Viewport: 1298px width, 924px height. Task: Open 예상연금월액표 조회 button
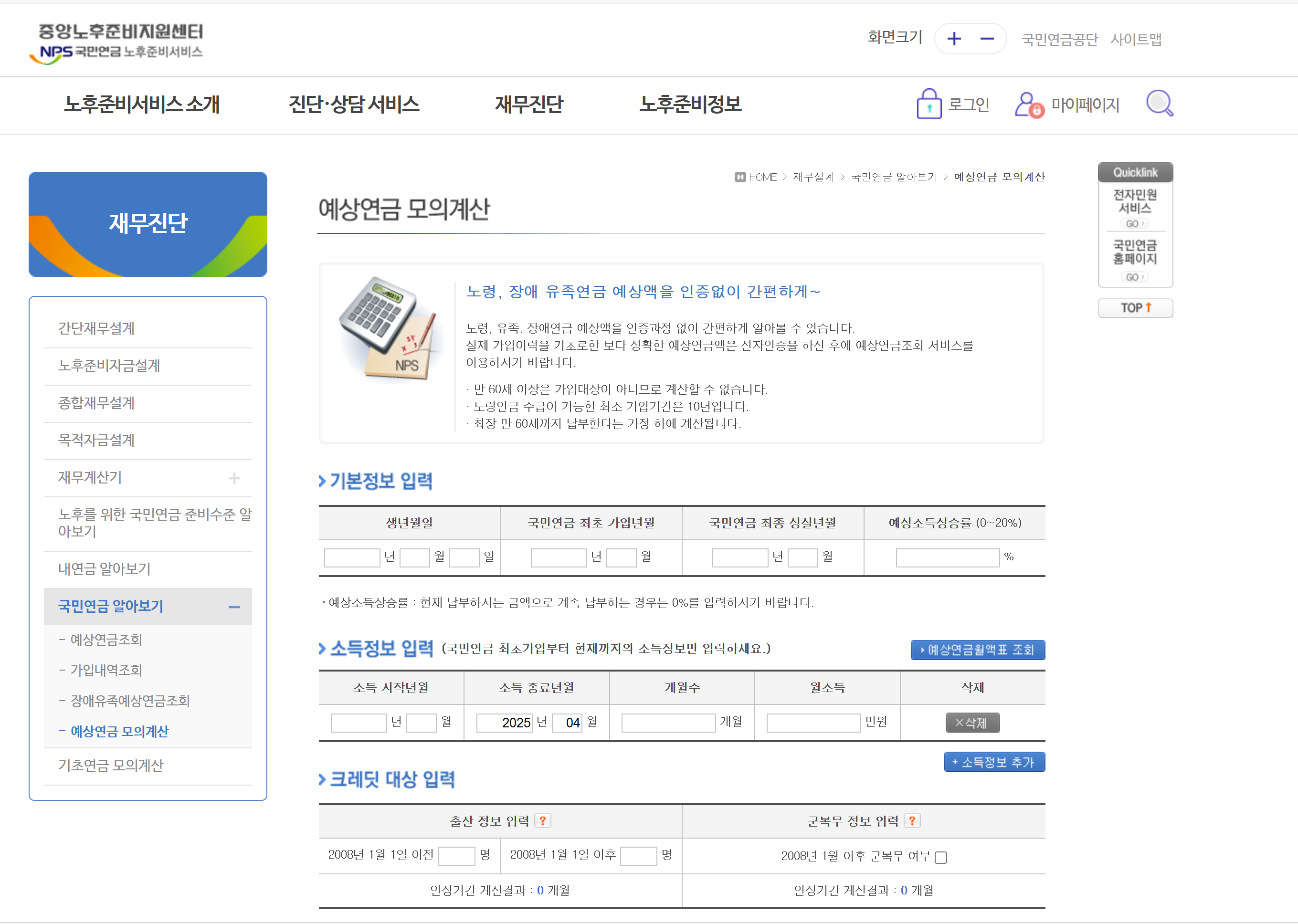[x=977, y=650]
